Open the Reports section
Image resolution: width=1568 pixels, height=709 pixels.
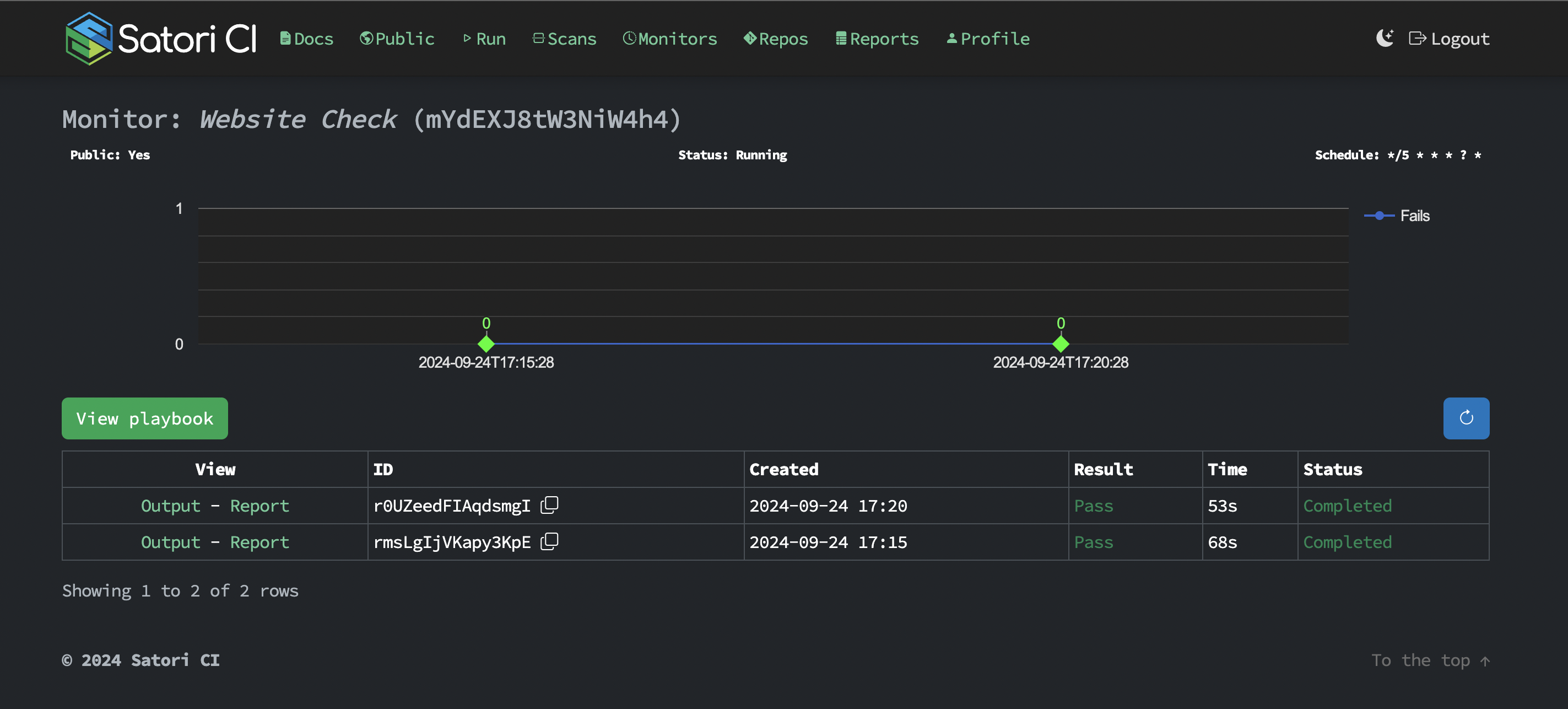(x=877, y=39)
